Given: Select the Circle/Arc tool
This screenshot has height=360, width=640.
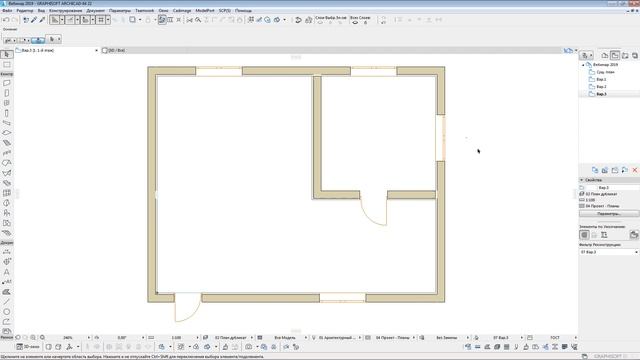Looking at the screenshot, I should click(7, 312).
